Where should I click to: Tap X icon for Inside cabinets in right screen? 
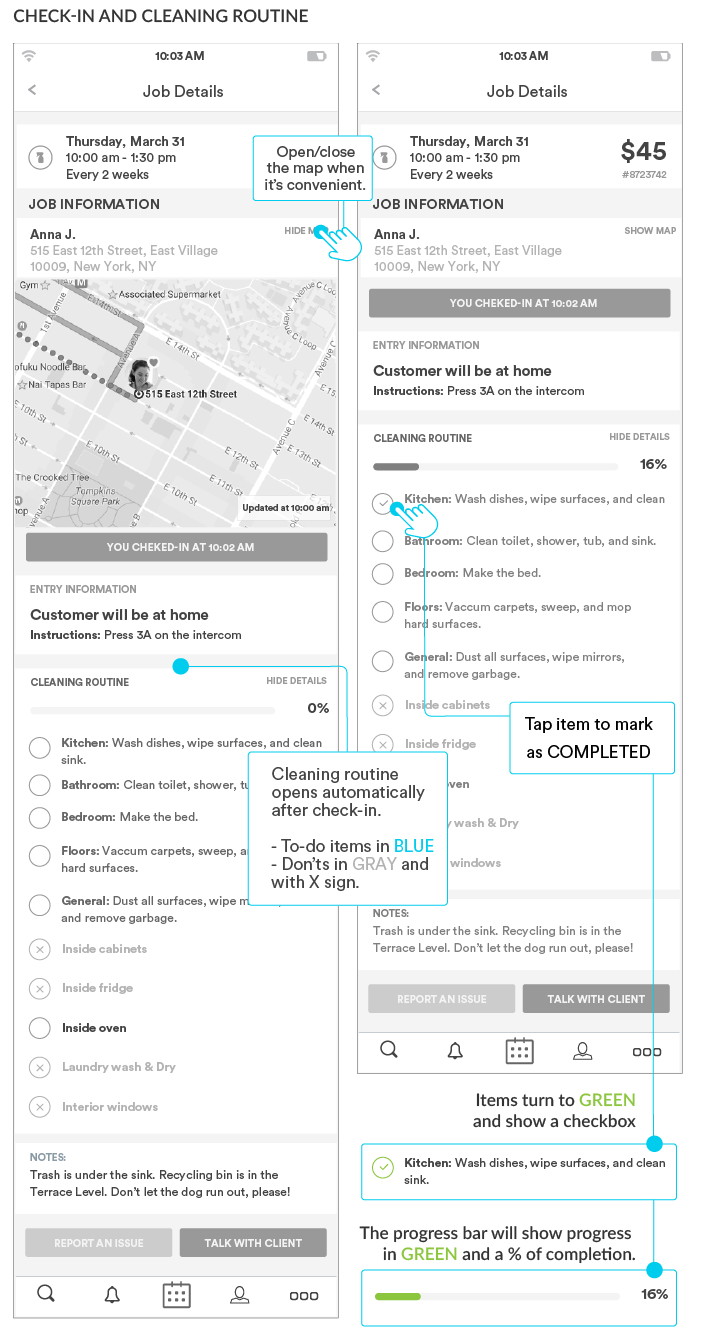pos(382,705)
